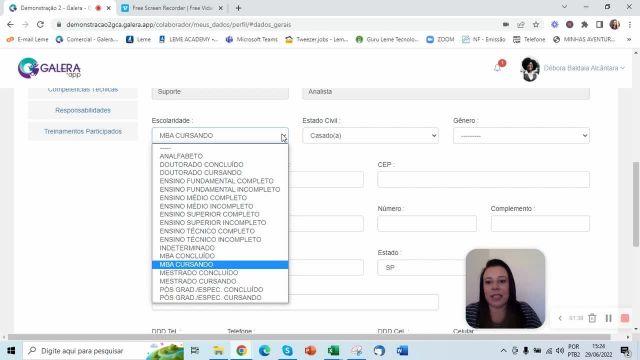The height and width of the screenshot is (360, 640).
Task: Stop recording with the red button
Action: tap(625, 318)
